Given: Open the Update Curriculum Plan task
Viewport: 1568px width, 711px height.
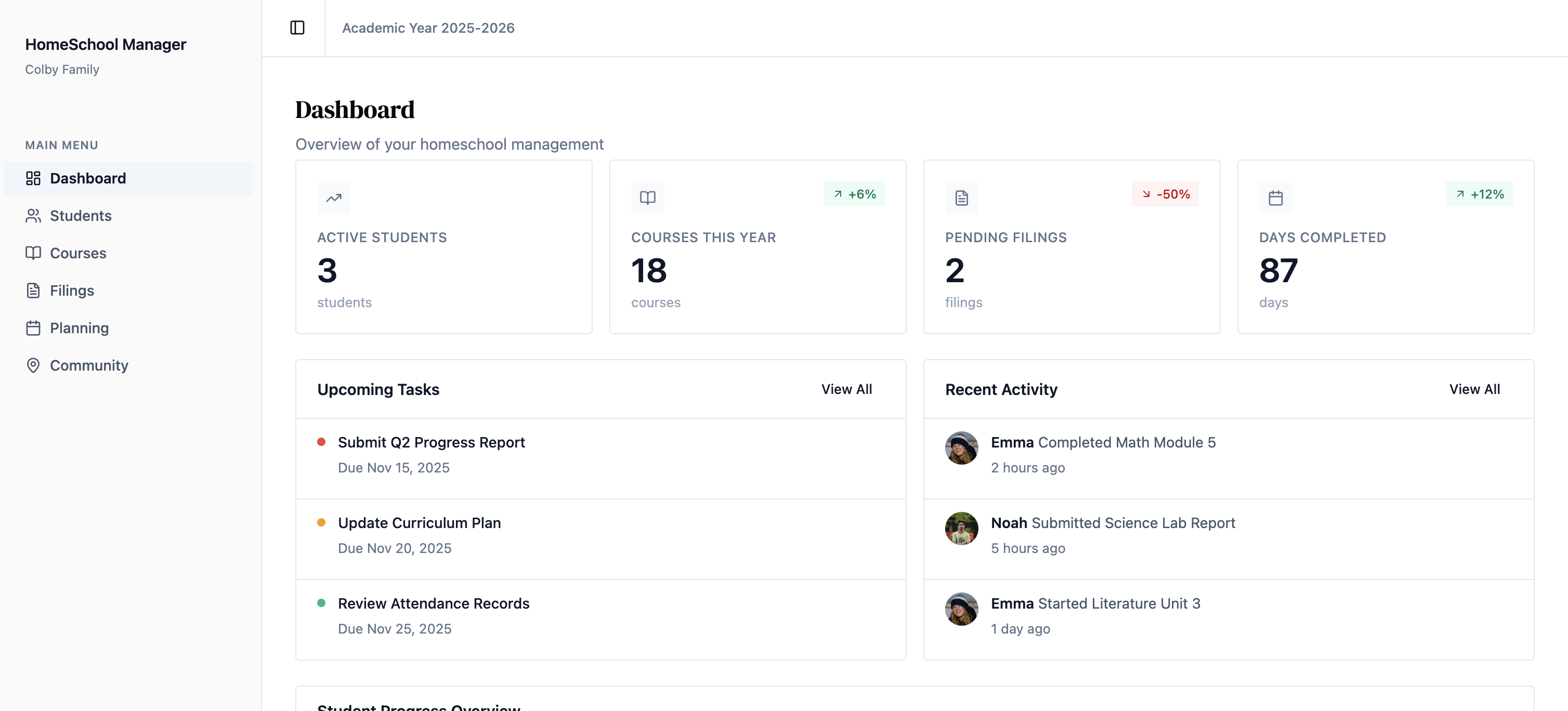Looking at the screenshot, I should (x=419, y=523).
